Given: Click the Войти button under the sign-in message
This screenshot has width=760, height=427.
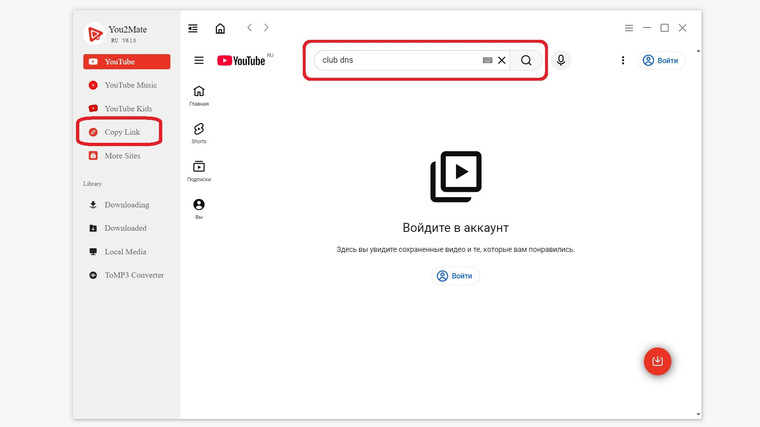Looking at the screenshot, I should pyautogui.click(x=455, y=276).
